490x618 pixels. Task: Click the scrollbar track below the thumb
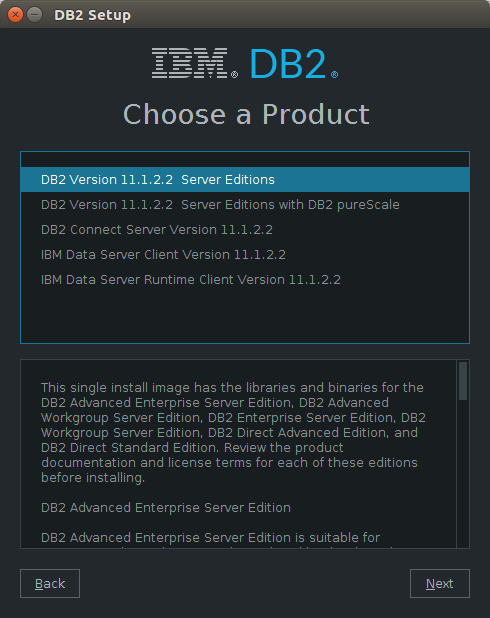(463, 473)
